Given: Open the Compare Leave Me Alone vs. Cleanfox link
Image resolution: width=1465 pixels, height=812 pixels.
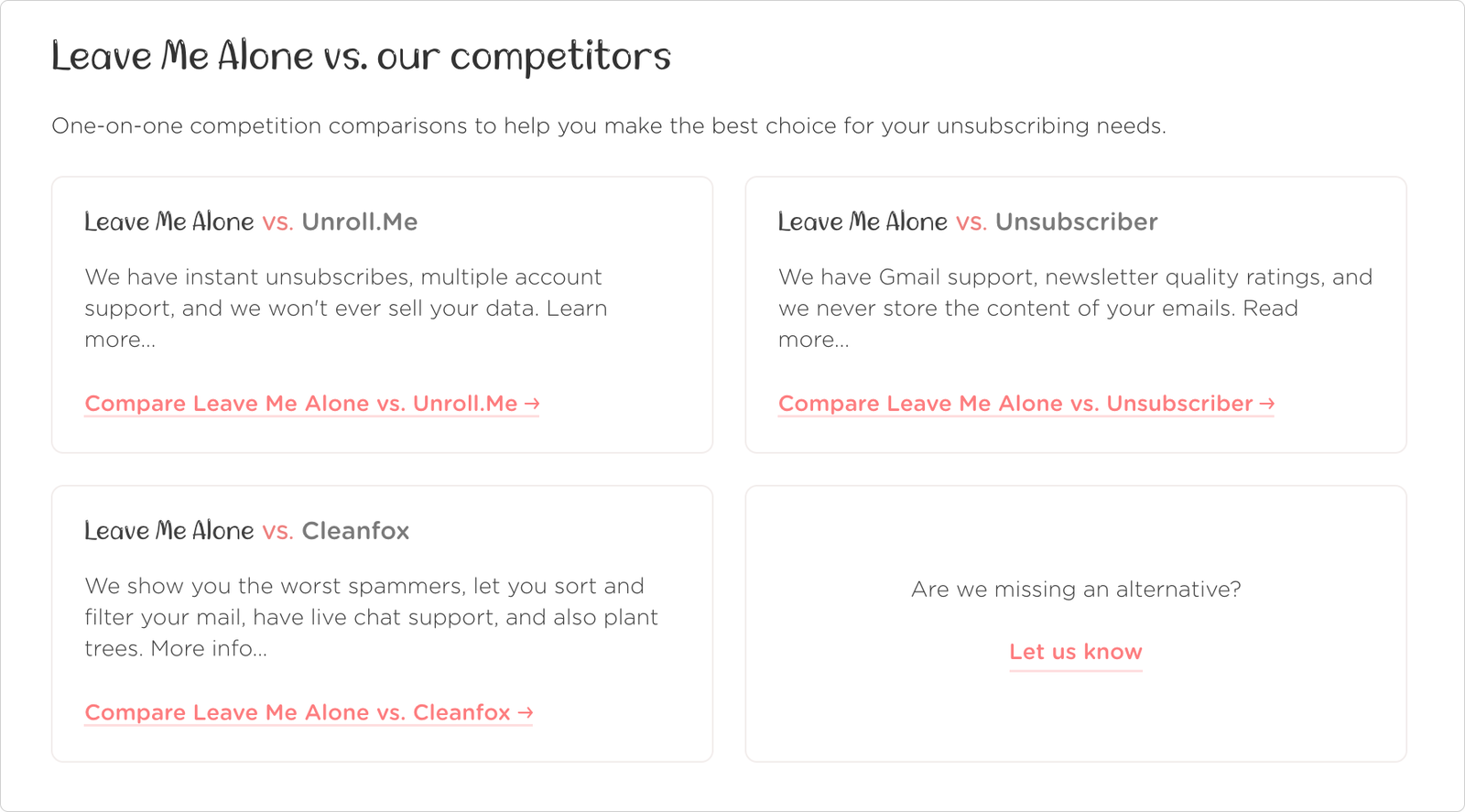Looking at the screenshot, I should click(309, 712).
